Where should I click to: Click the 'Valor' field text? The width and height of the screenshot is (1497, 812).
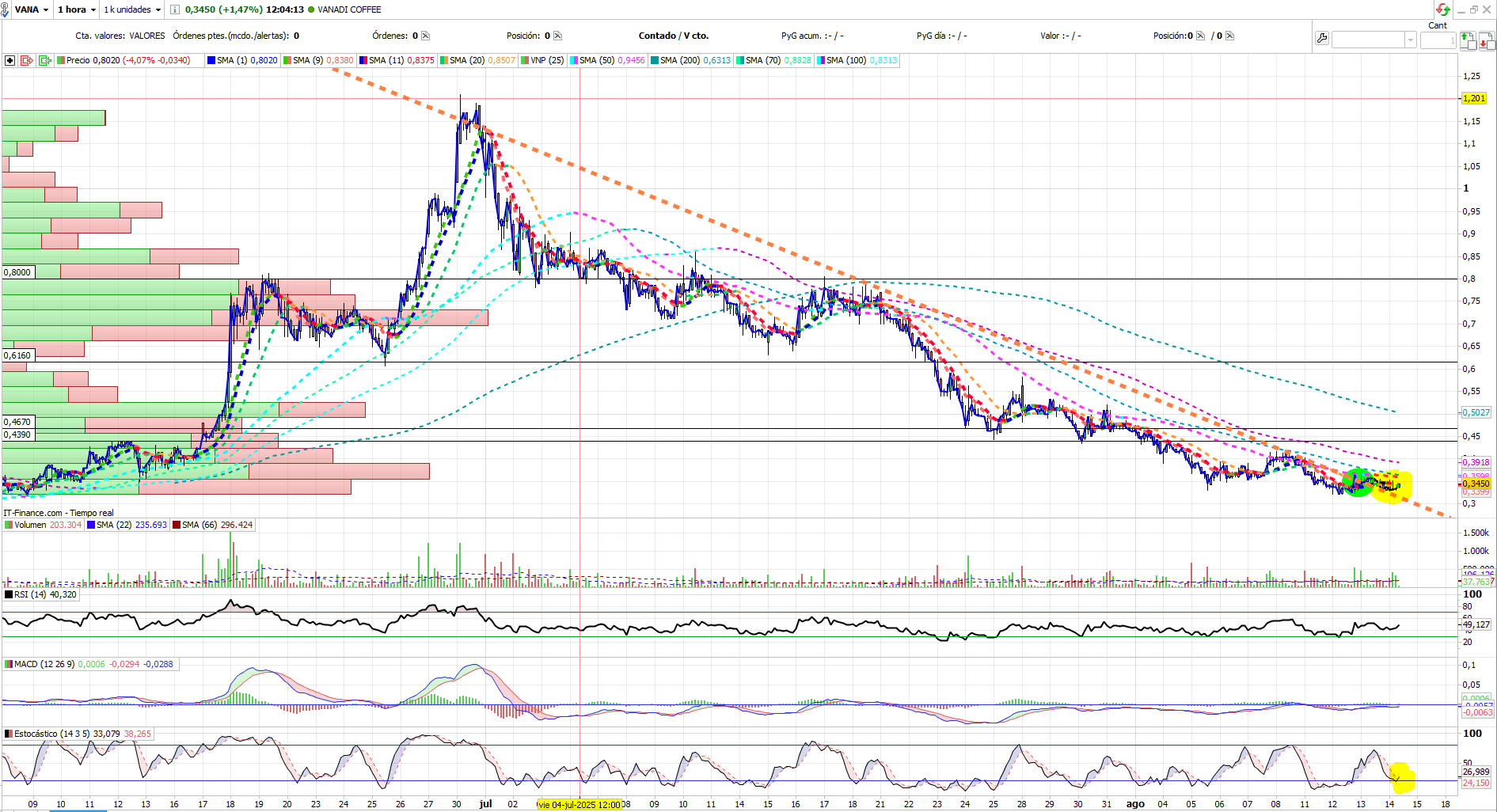coord(1061,36)
